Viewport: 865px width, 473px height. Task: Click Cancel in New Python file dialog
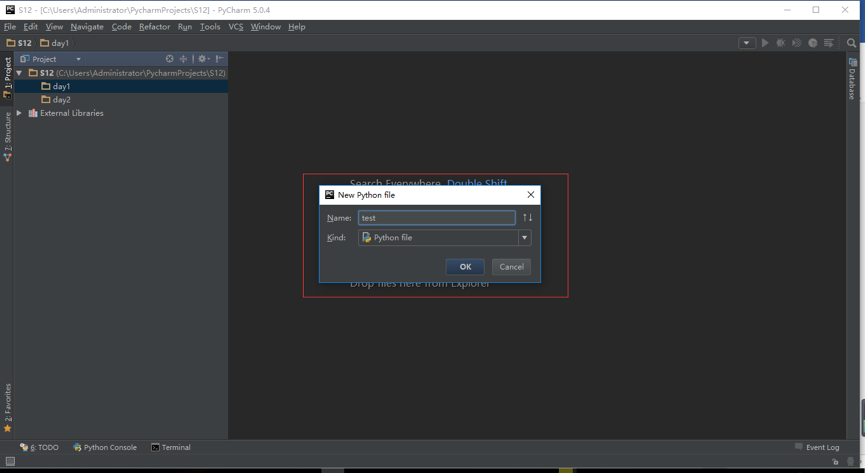(x=511, y=267)
